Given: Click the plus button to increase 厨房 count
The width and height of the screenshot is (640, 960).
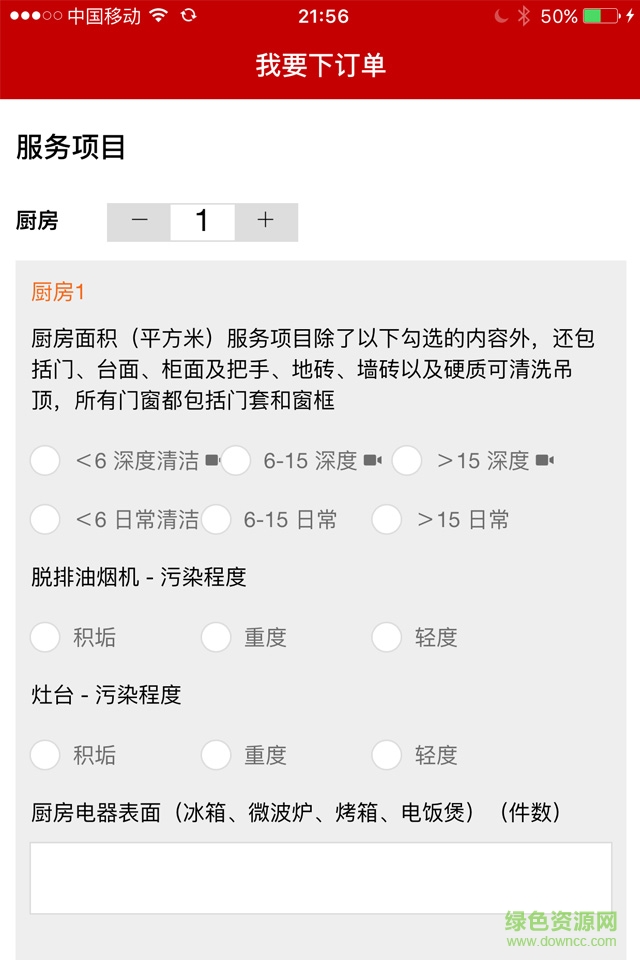Looking at the screenshot, I should (x=266, y=221).
